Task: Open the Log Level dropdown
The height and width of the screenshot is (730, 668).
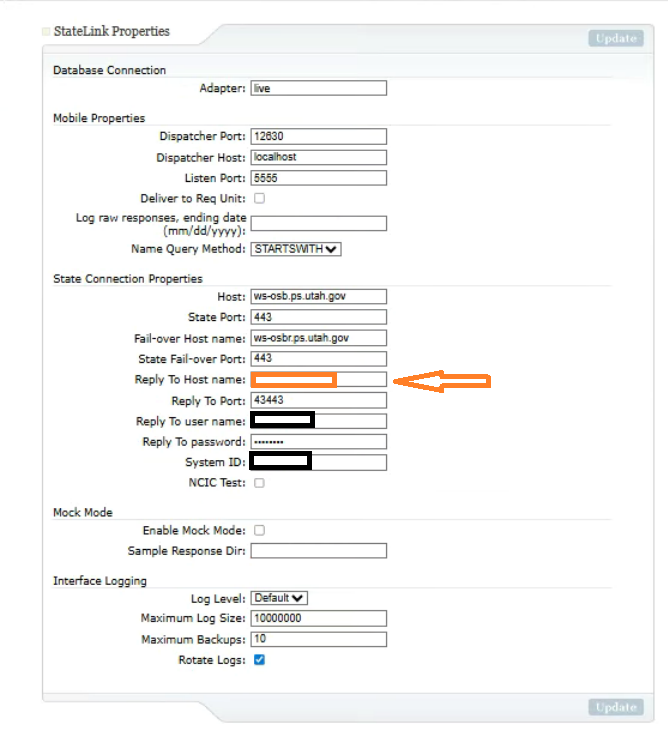Action: (279, 598)
